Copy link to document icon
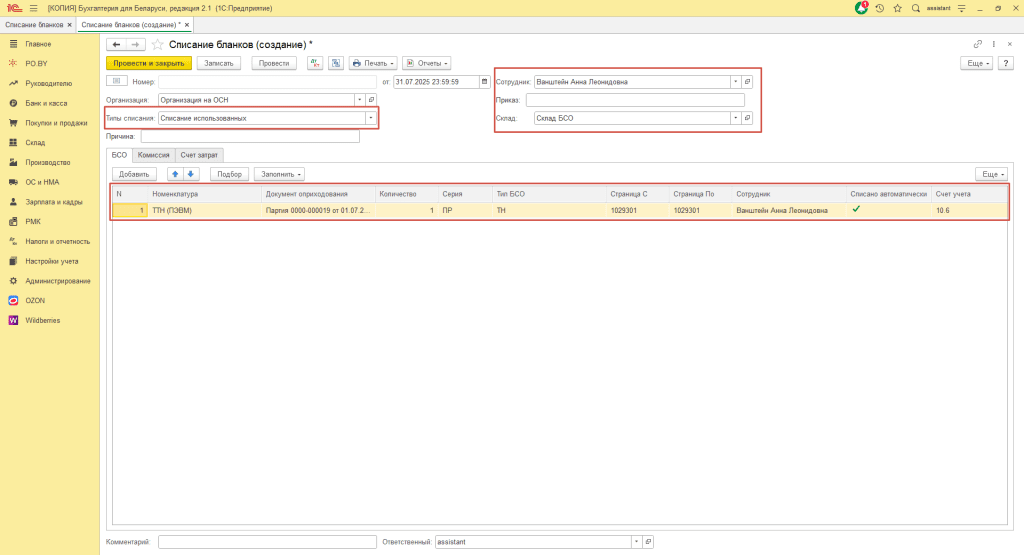This screenshot has height=555, width=1024. (978, 44)
